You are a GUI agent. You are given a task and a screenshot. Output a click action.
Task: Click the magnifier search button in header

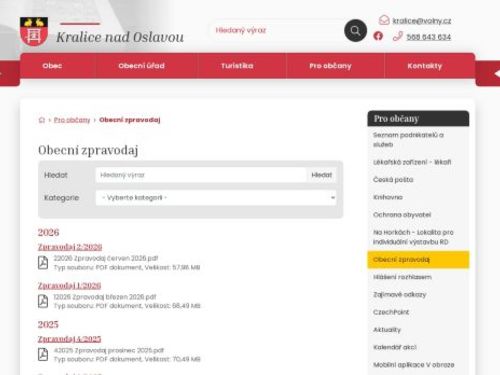point(355,30)
